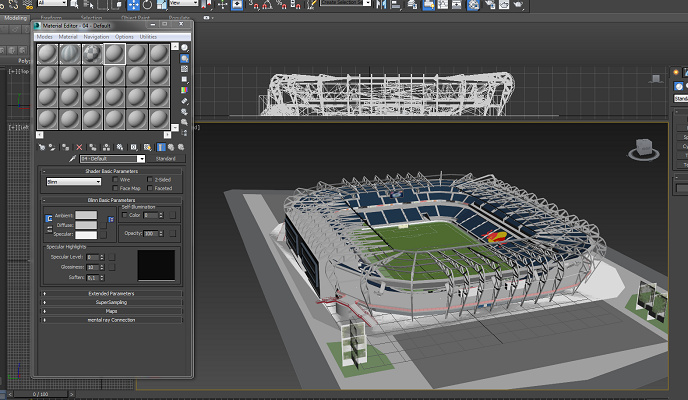The height and width of the screenshot is (400, 688).
Task: Click Specular map slot button
Action: coord(103,235)
